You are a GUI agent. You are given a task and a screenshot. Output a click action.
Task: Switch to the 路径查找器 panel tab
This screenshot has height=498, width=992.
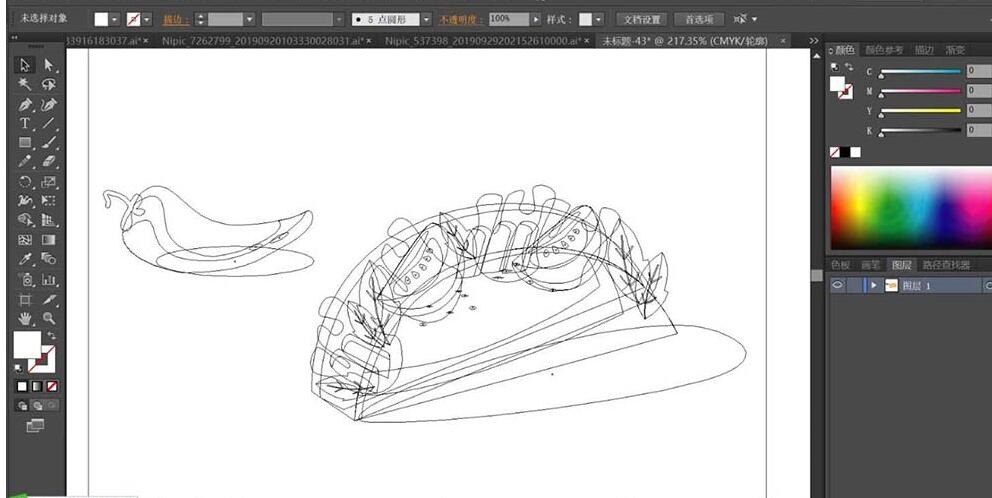(x=945, y=265)
